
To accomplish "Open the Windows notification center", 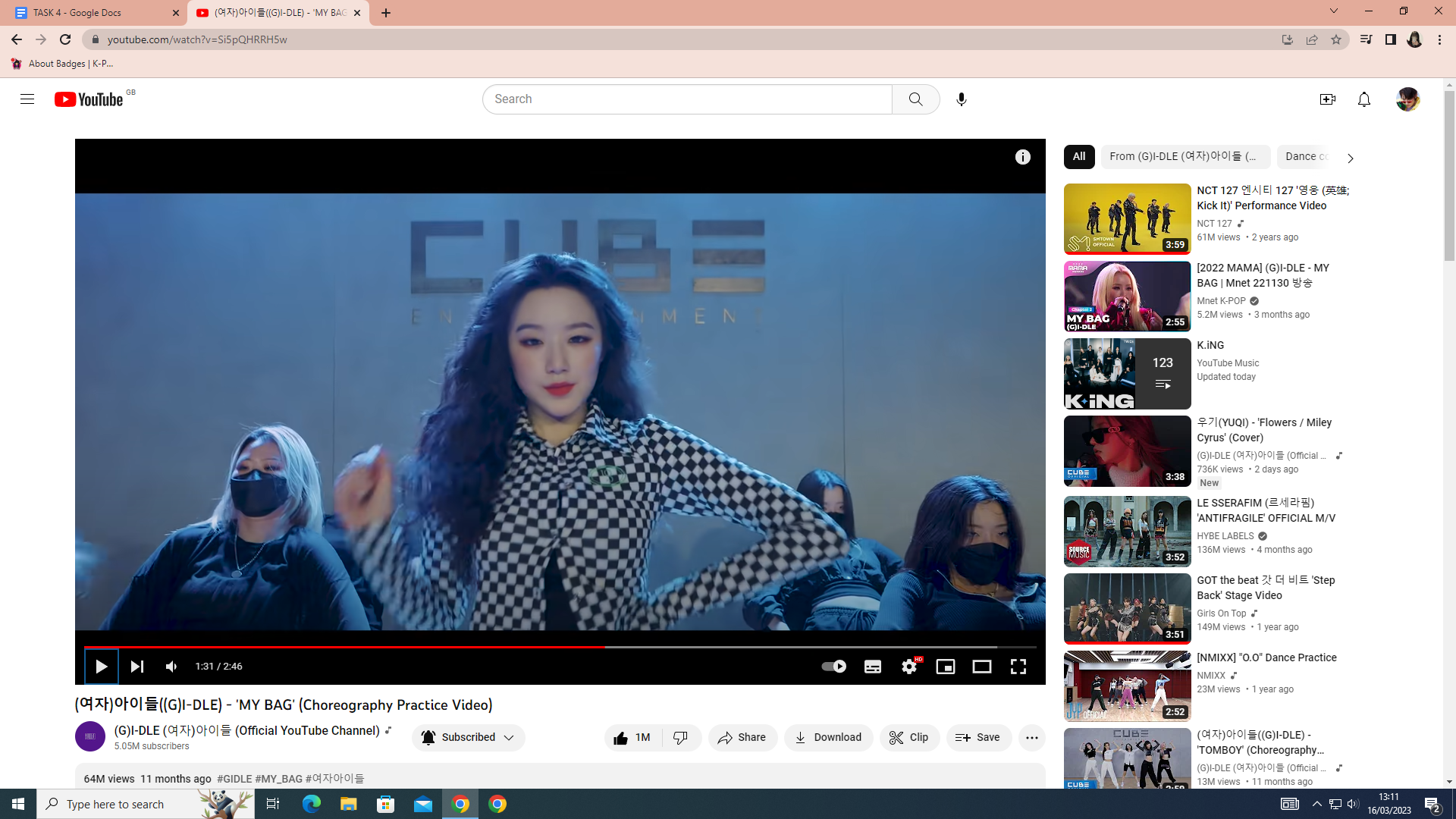I will 1432,804.
